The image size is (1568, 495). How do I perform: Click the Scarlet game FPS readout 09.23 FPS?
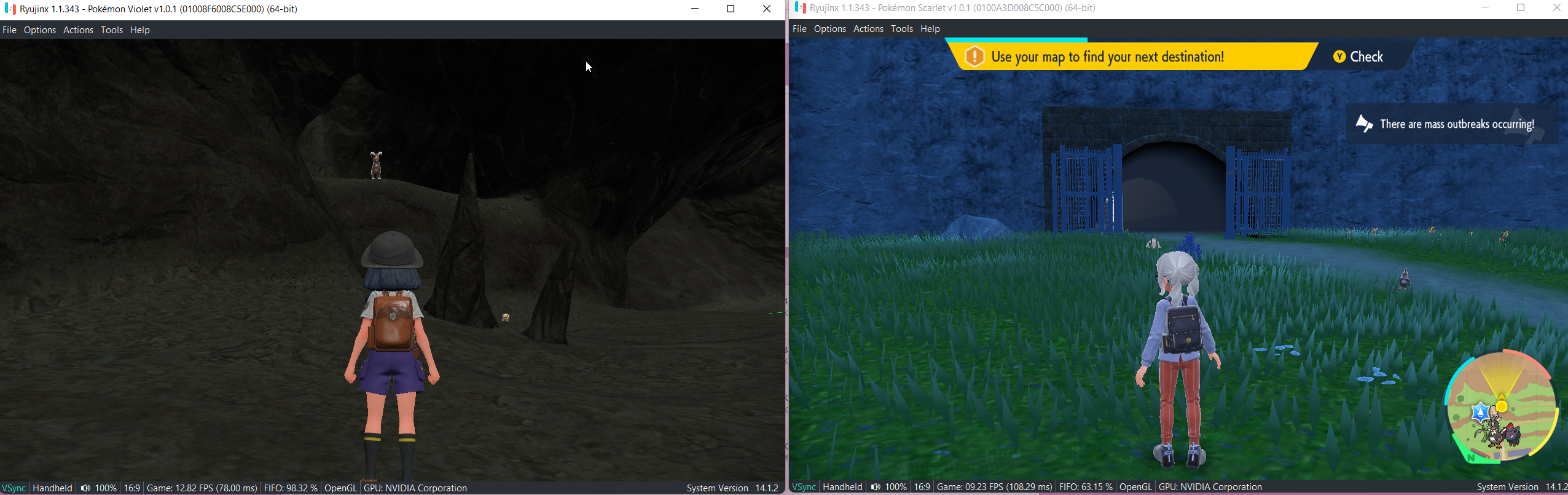coord(995,487)
